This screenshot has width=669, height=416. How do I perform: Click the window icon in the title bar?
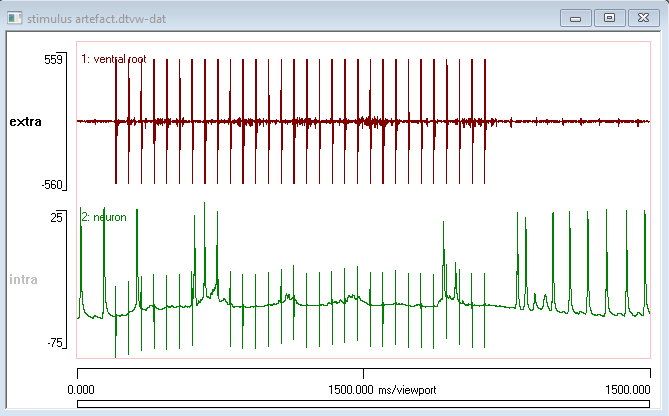15,18
